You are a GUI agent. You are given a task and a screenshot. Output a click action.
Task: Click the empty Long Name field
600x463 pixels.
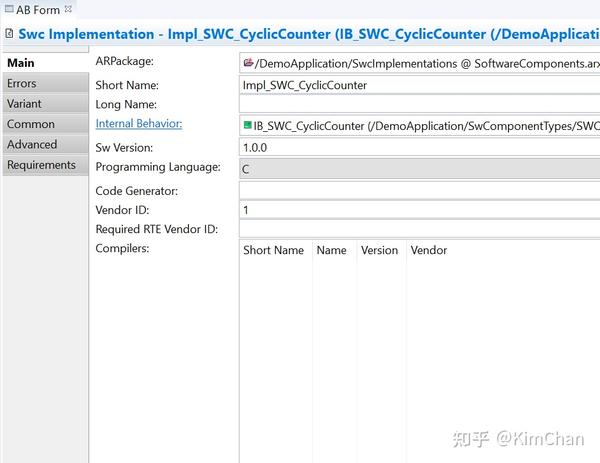(x=420, y=104)
